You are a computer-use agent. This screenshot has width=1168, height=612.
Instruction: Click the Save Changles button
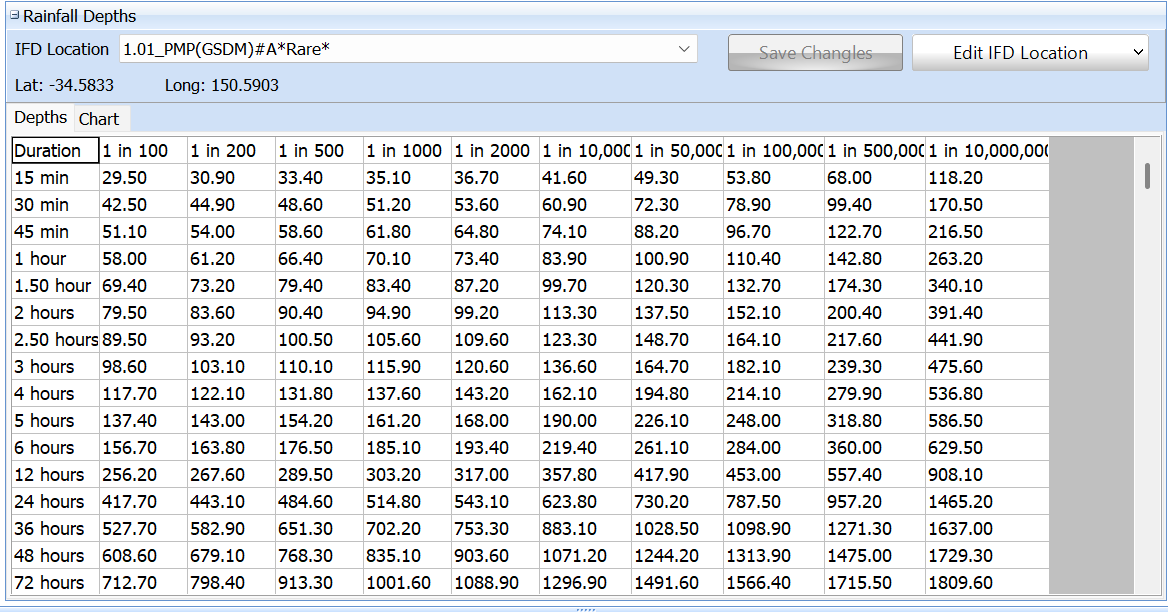tap(814, 52)
